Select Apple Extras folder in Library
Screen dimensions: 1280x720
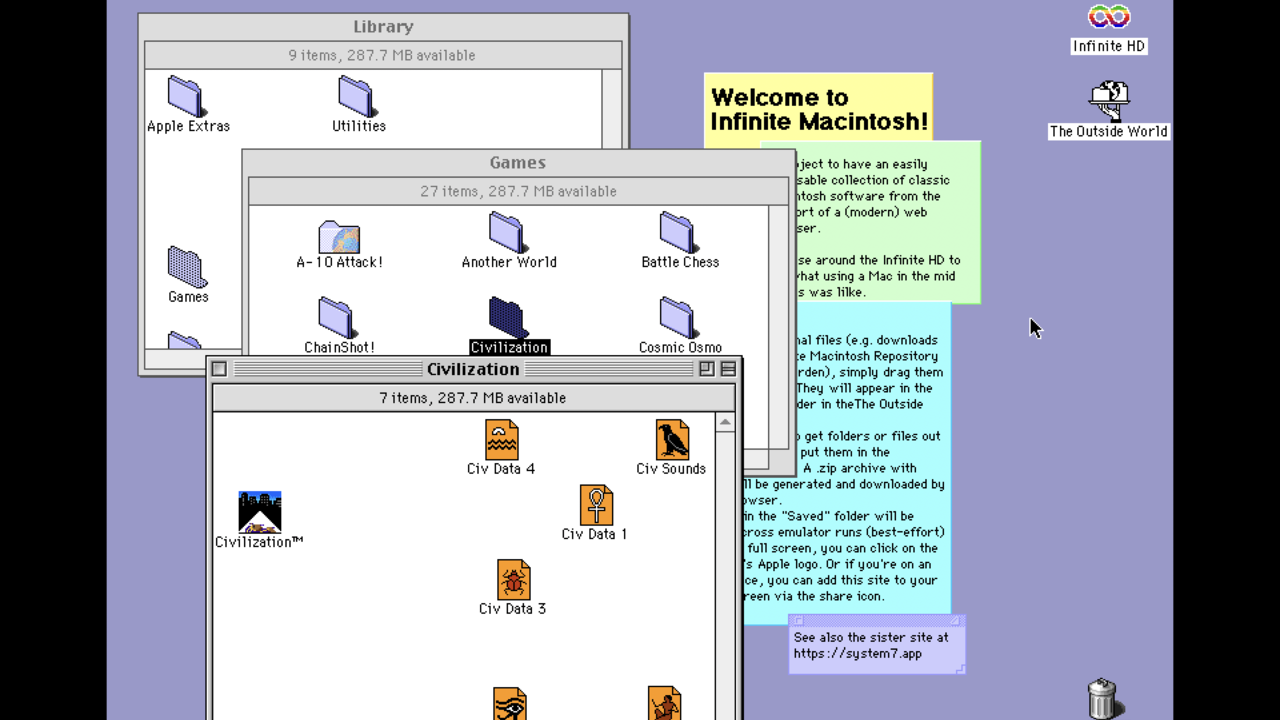[186, 96]
